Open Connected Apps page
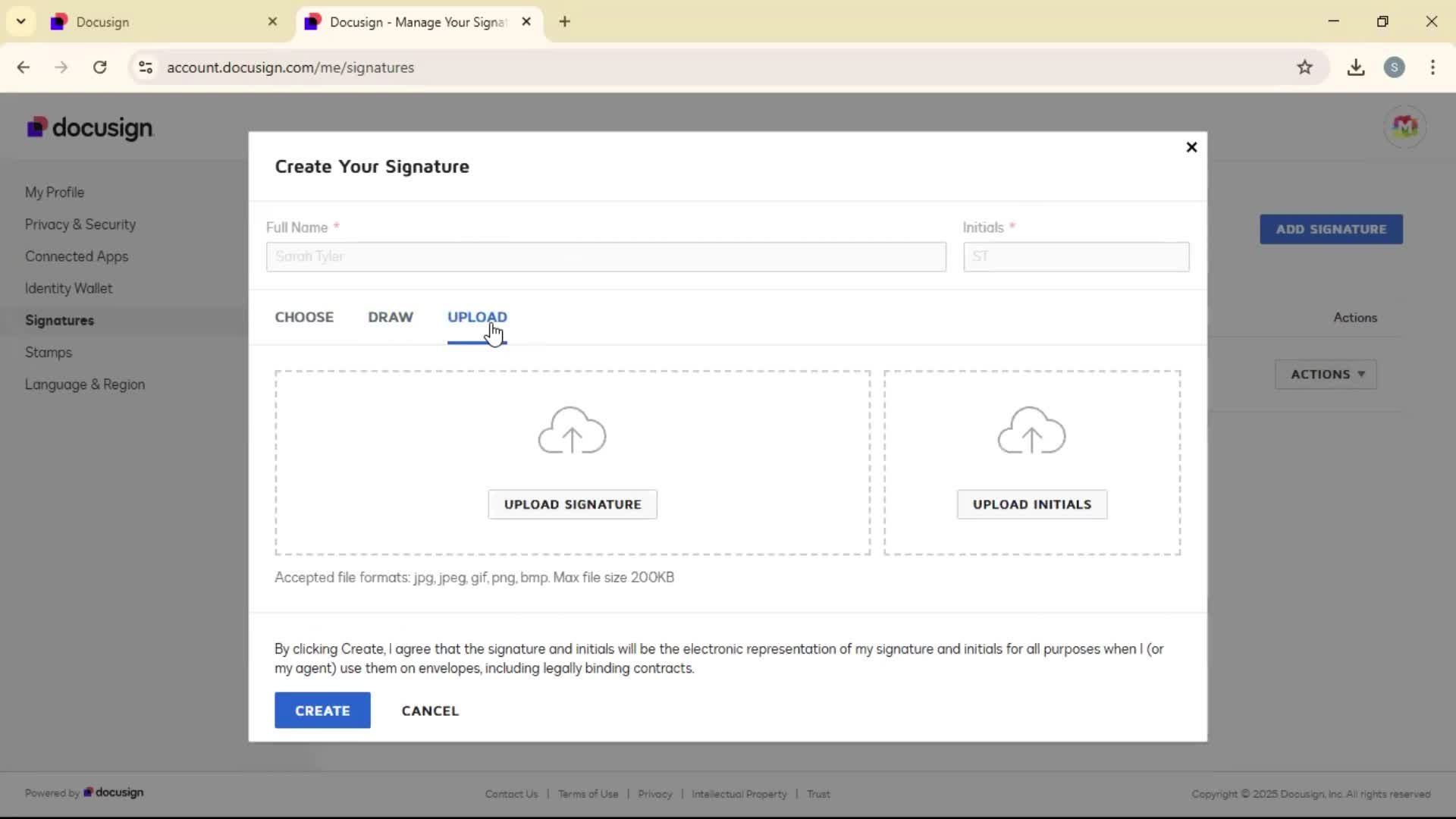The height and width of the screenshot is (819, 1456). 77,256
